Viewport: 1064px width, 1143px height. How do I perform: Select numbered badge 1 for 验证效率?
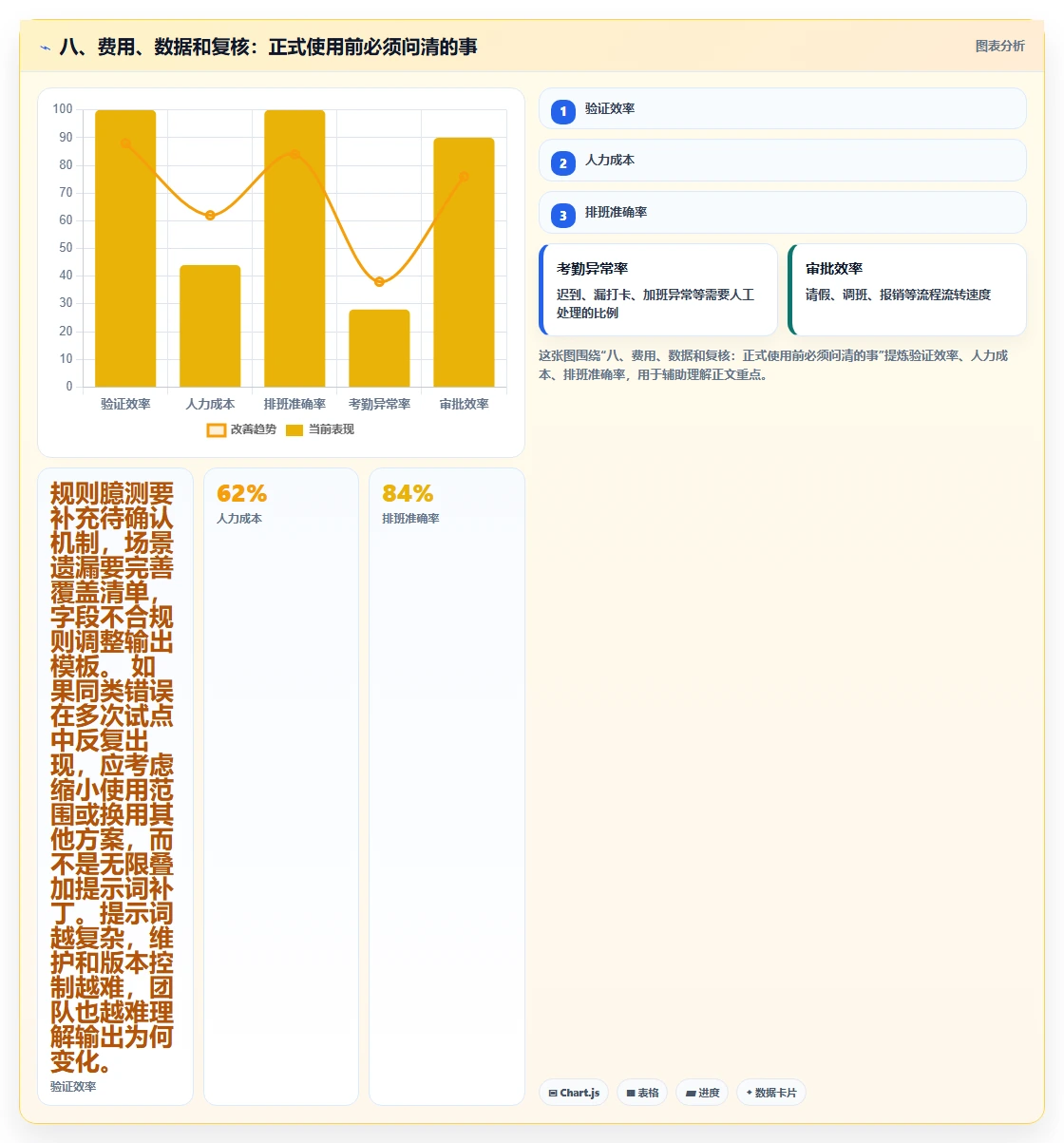[x=562, y=111]
